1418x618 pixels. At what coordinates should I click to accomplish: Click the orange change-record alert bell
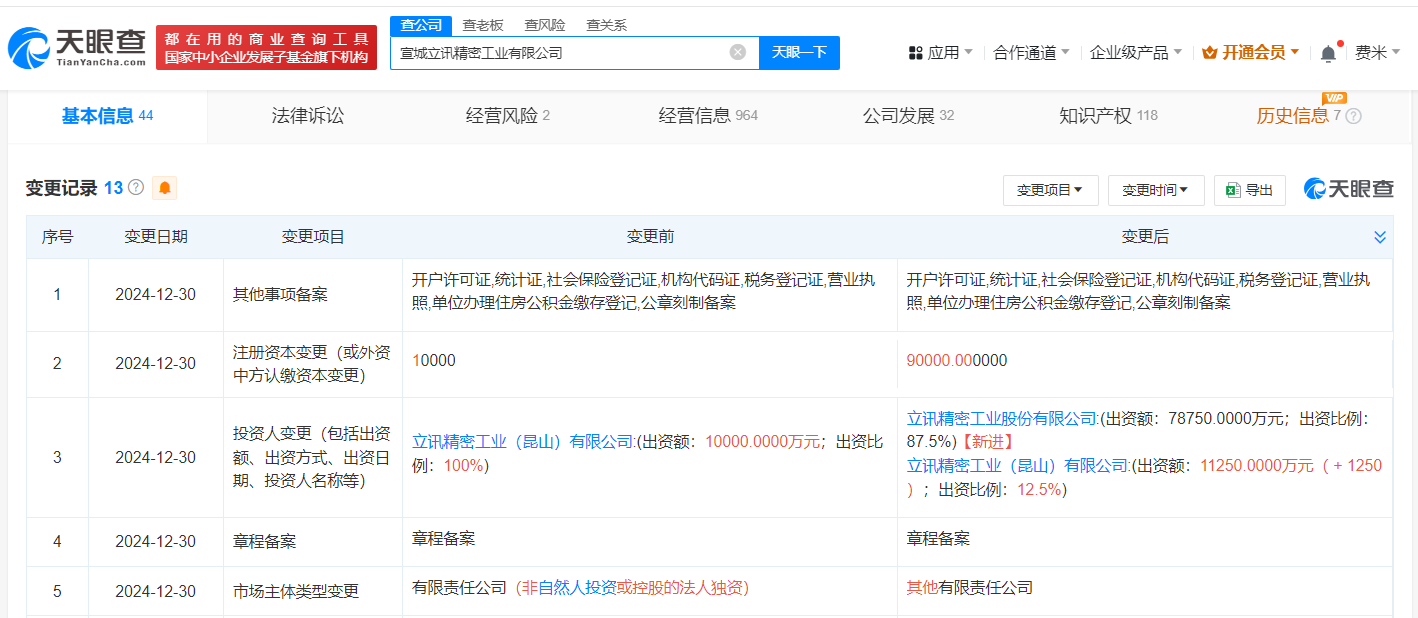164,188
